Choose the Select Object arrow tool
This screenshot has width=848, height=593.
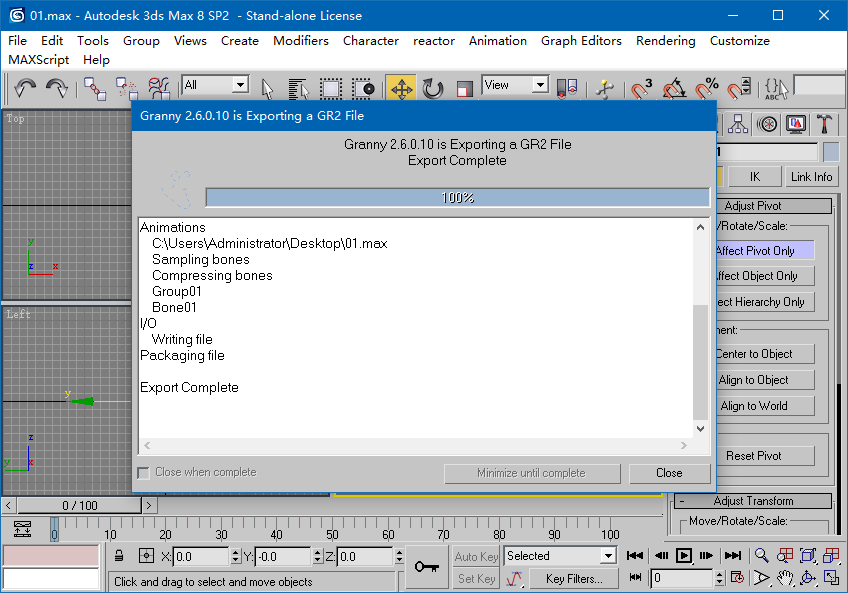(x=267, y=88)
